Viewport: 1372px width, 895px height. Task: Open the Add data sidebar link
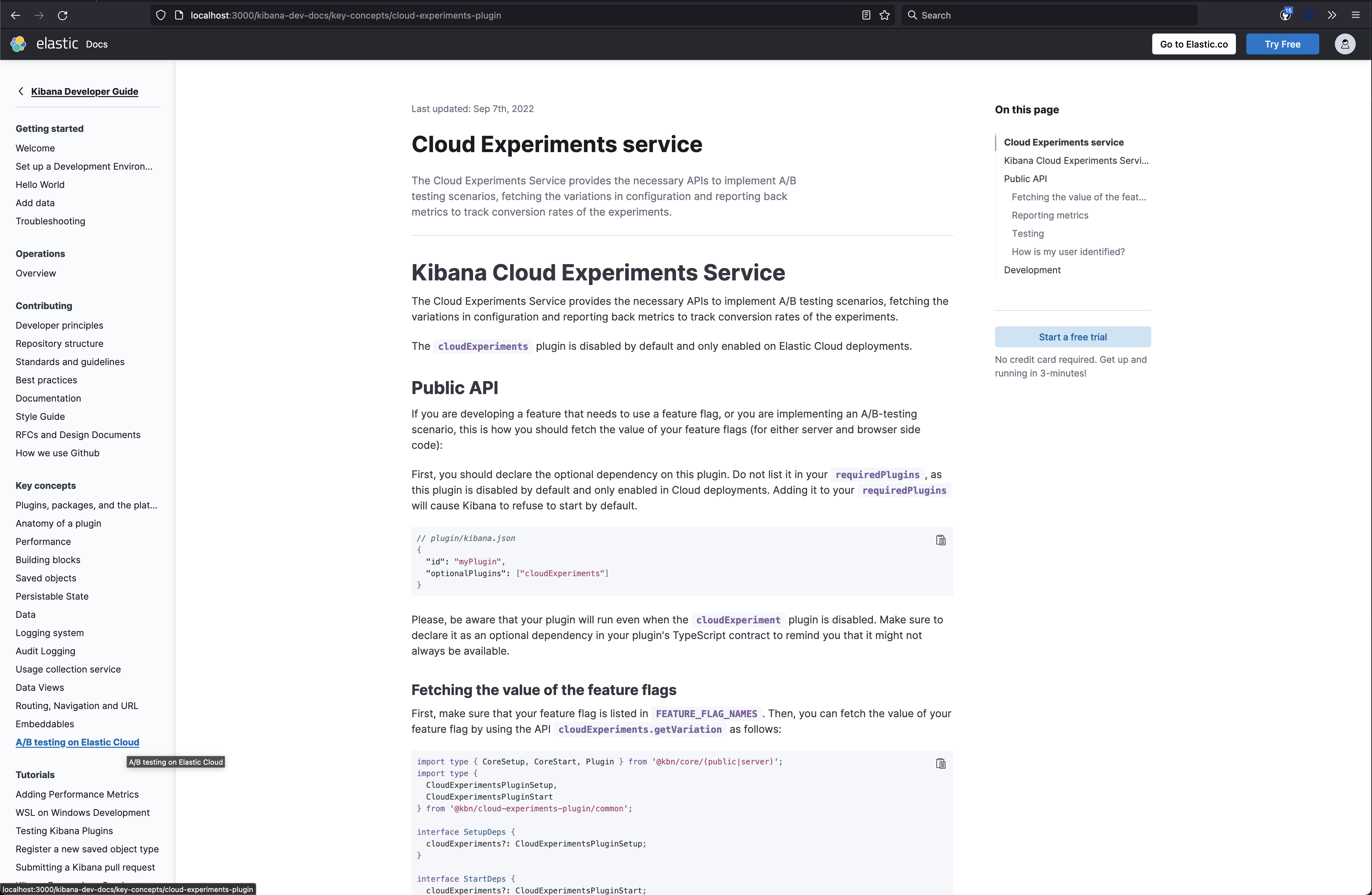[35, 203]
